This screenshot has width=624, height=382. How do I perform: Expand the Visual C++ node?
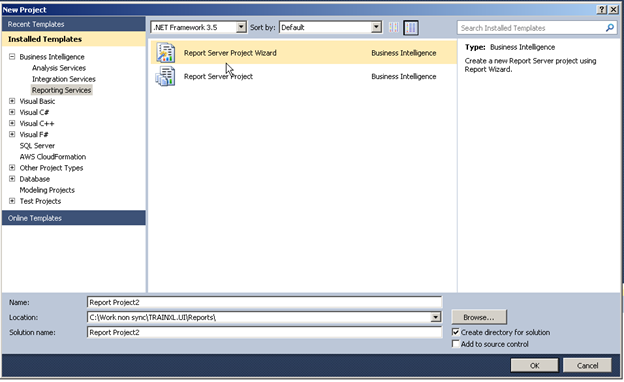coord(12,123)
